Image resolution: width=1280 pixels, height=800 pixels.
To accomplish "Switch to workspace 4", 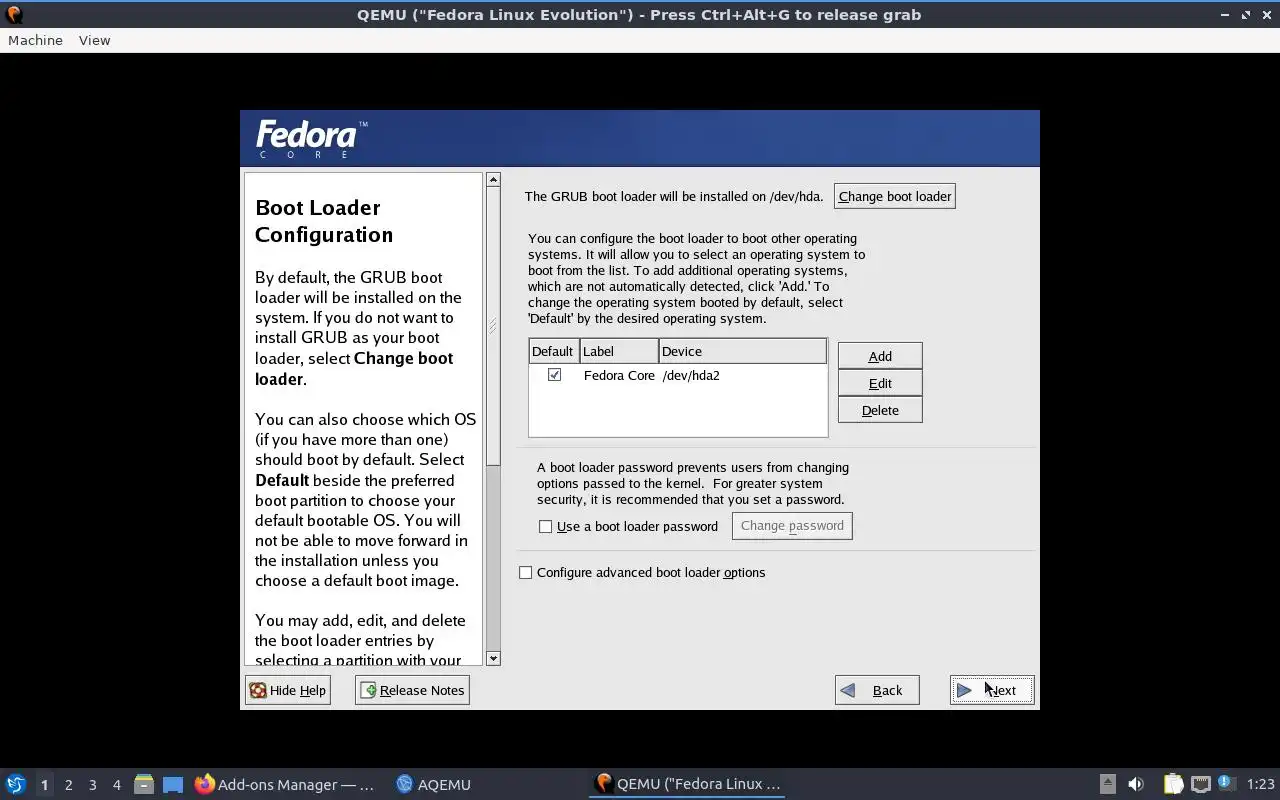I will coord(116,785).
